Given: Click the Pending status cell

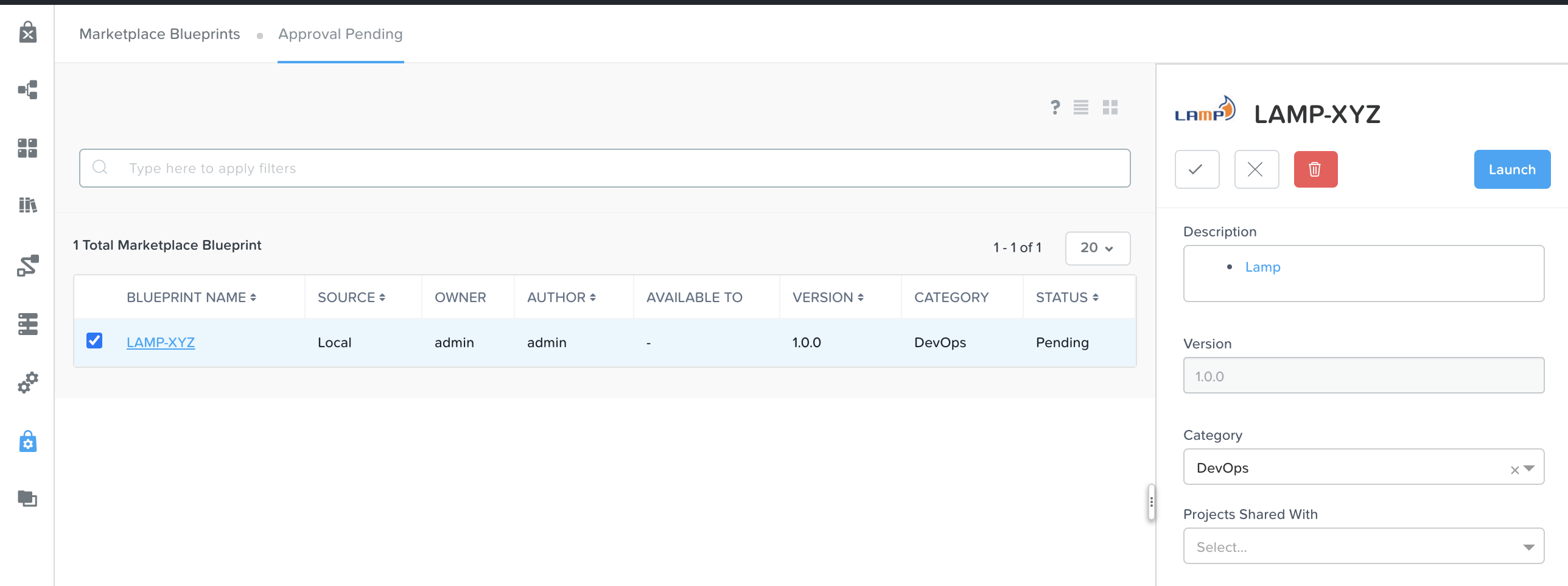Looking at the screenshot, I should 1062,342.
